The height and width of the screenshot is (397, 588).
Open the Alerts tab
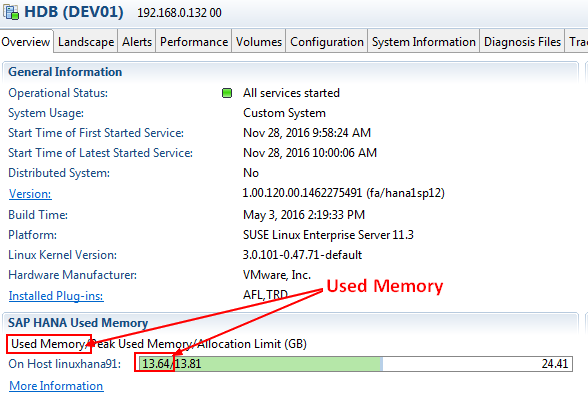(137, 42)
